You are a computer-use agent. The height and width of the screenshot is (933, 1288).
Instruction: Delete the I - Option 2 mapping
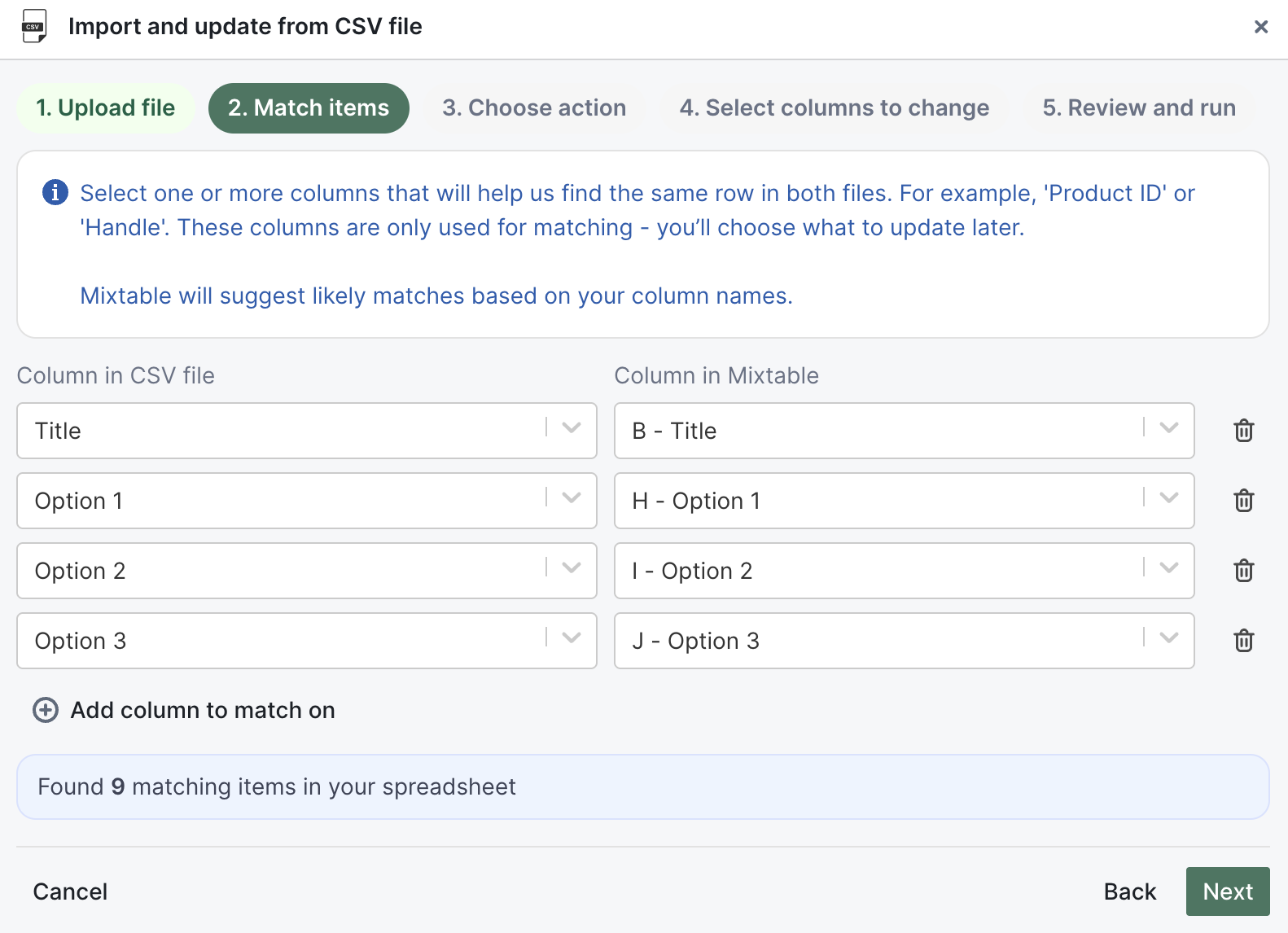tap(1243, 571)
